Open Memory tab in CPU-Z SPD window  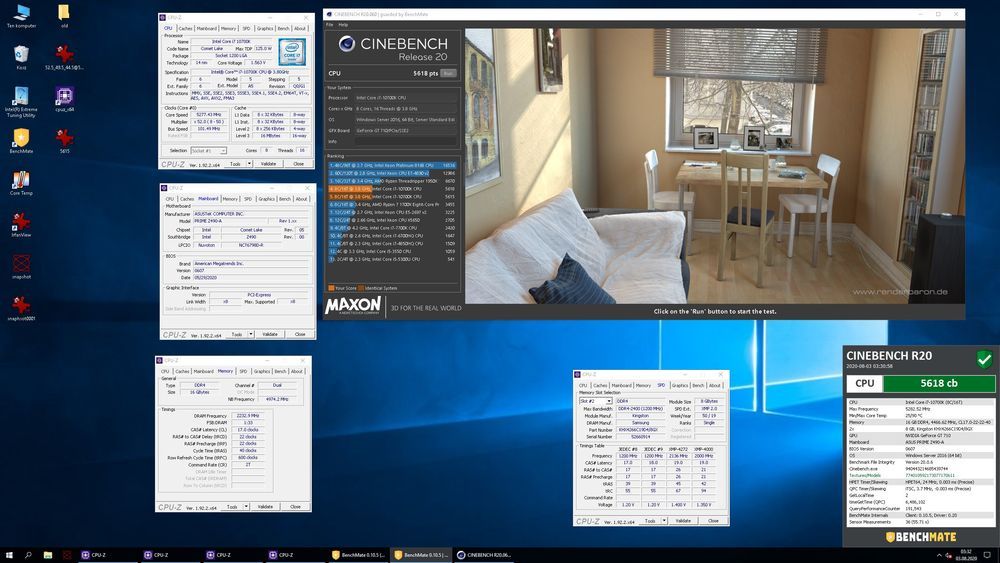click(x=643, y=385)
